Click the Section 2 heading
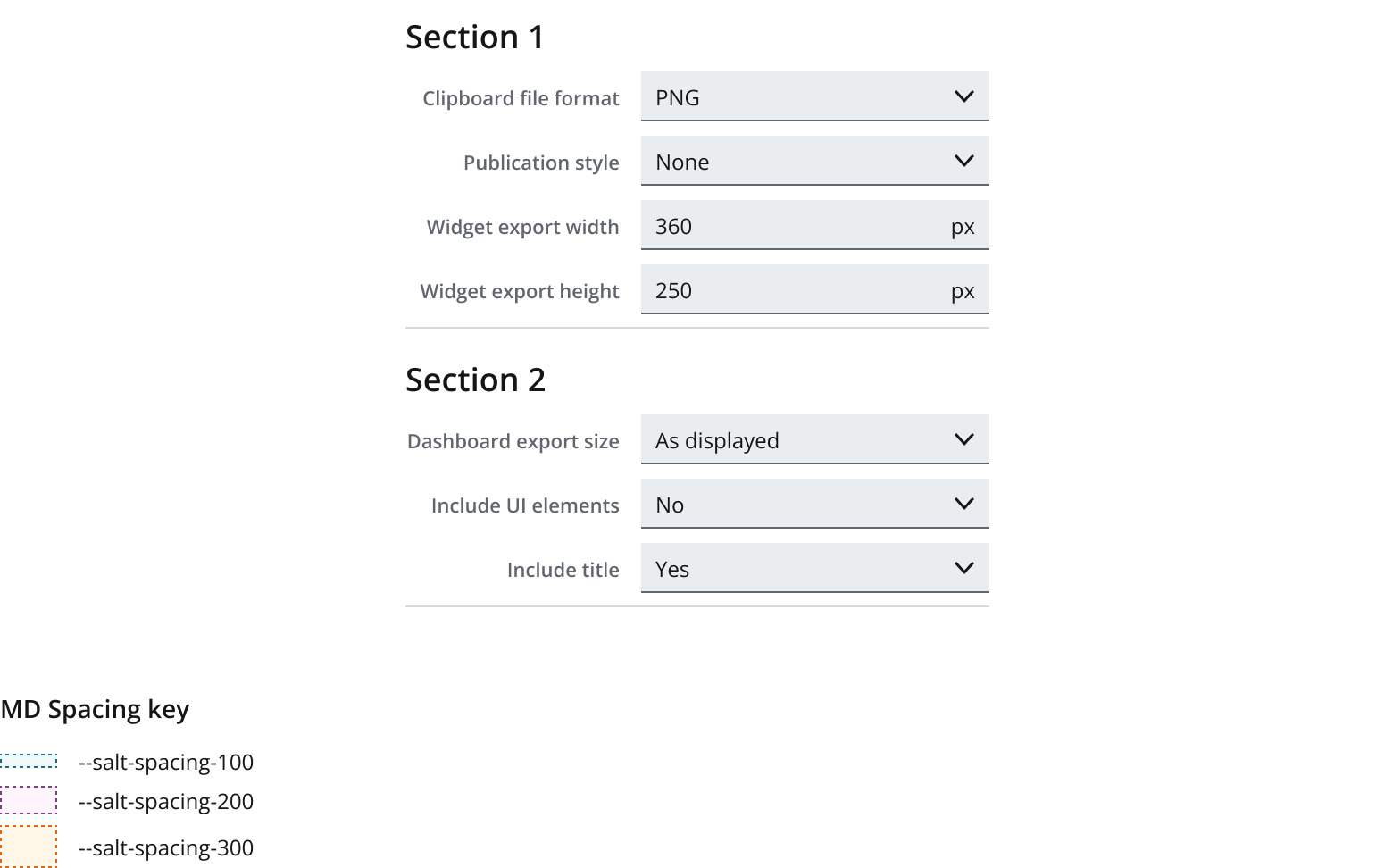This screenshot has width=1393, height=868. click(x=475, y=380)
